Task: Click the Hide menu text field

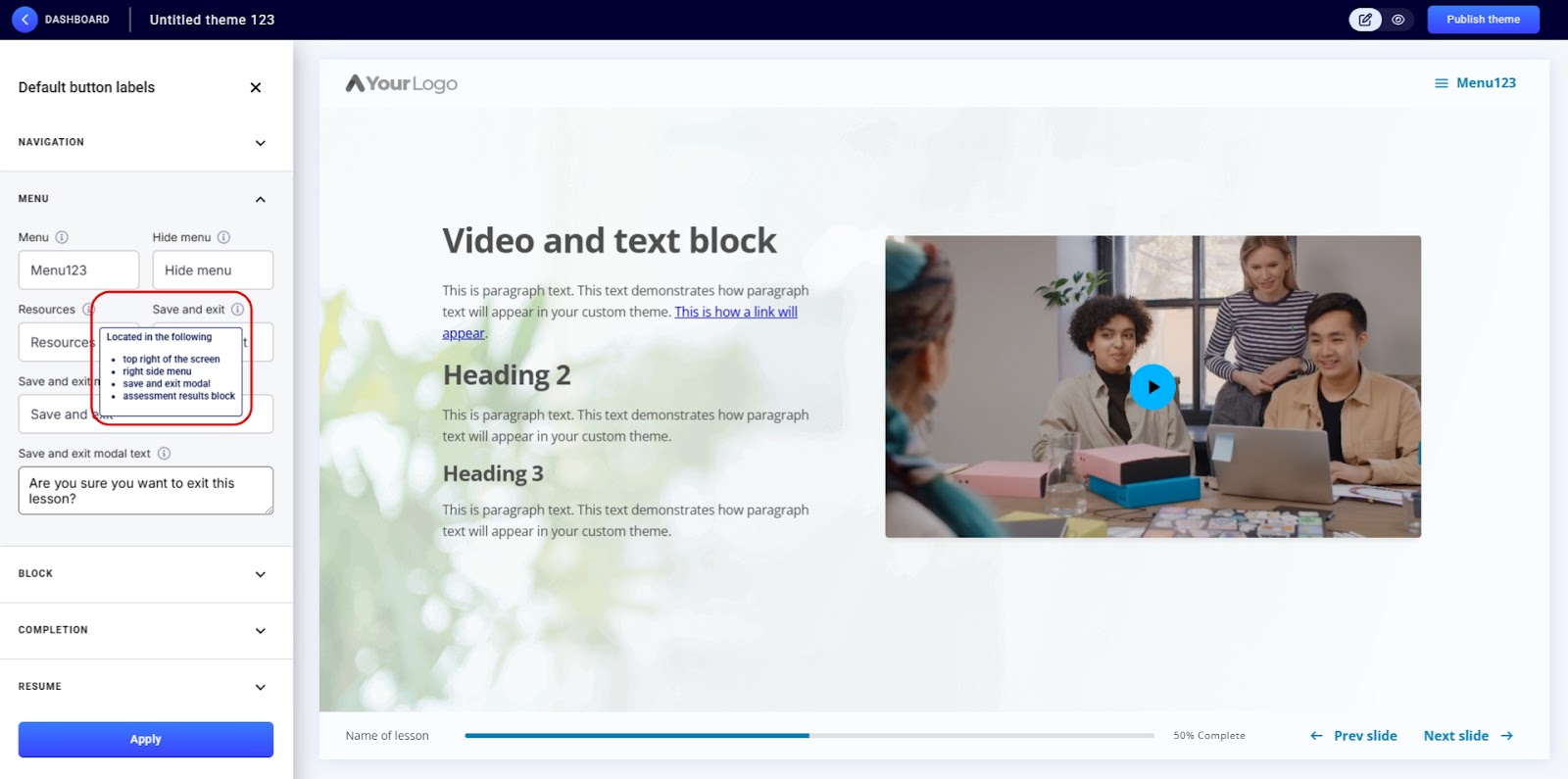Action: (x=213, y=270)
